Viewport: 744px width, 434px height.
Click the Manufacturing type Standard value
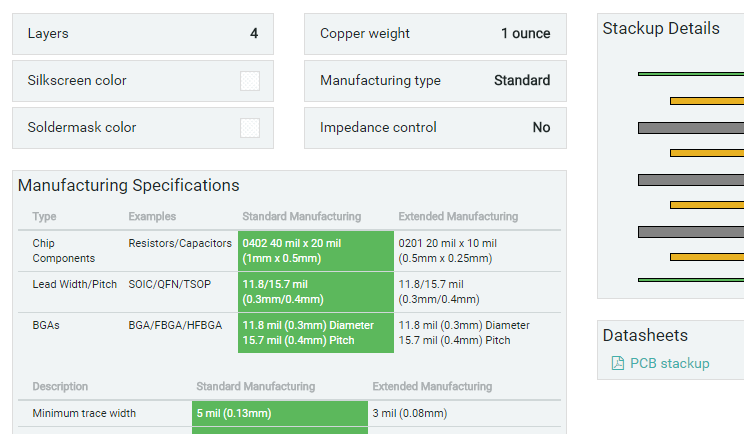click(x=522, y=81)
